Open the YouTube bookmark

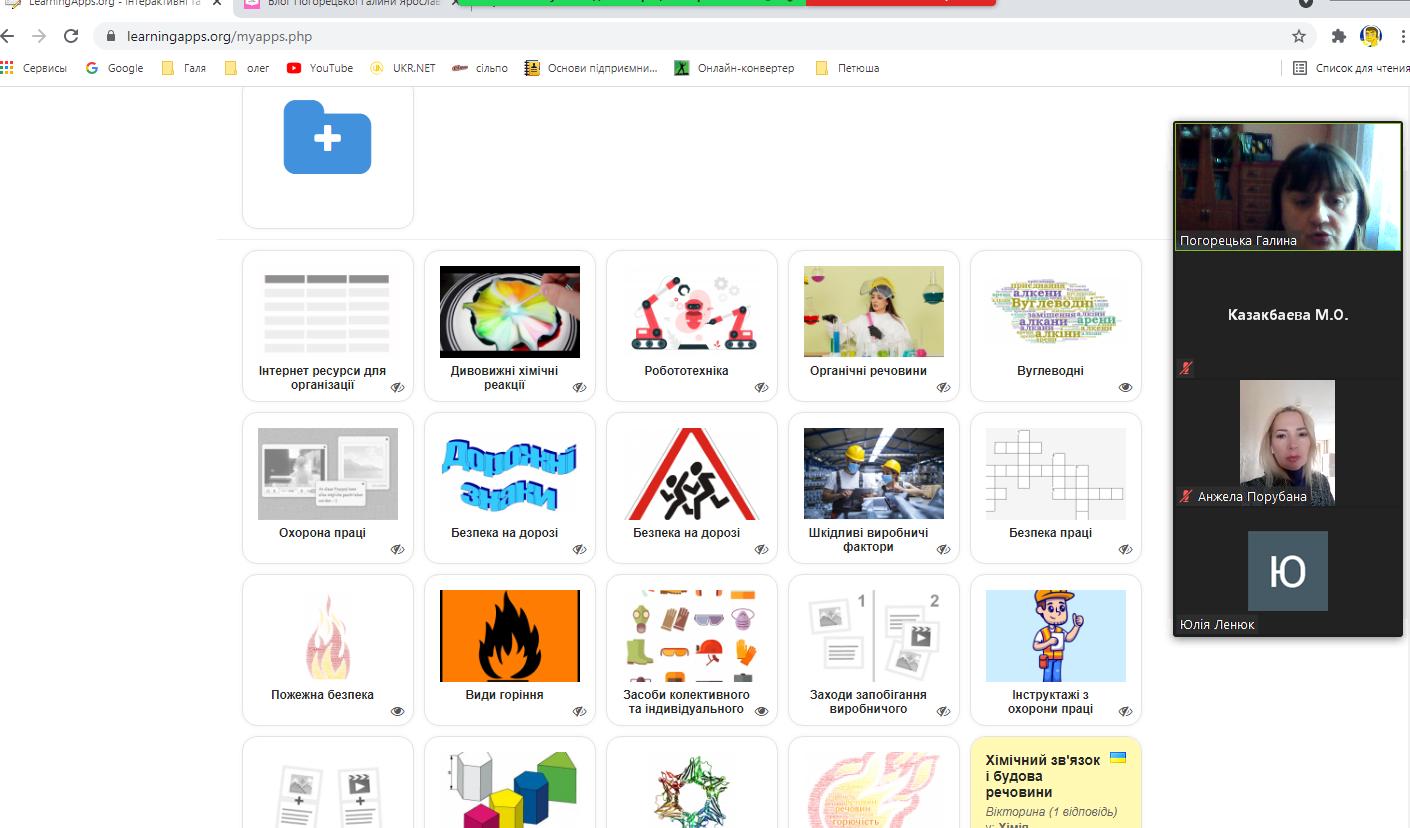[320, 68]
